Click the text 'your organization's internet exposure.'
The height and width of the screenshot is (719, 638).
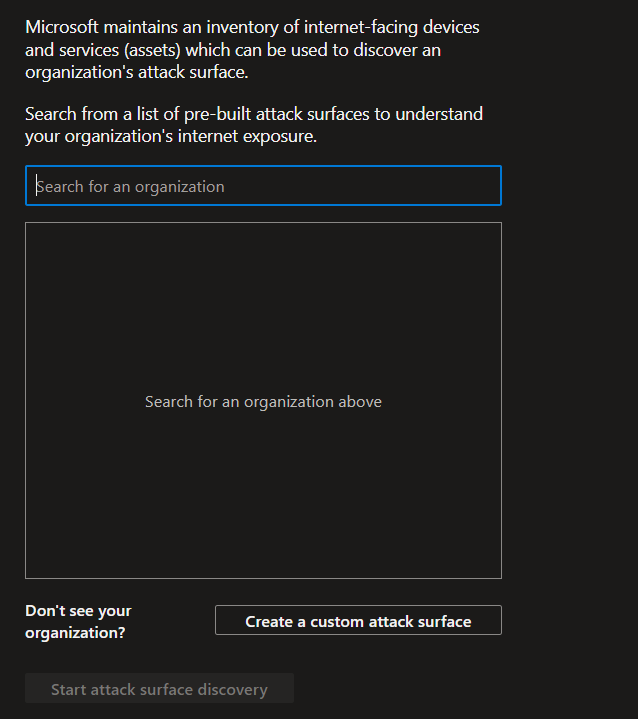171,136
